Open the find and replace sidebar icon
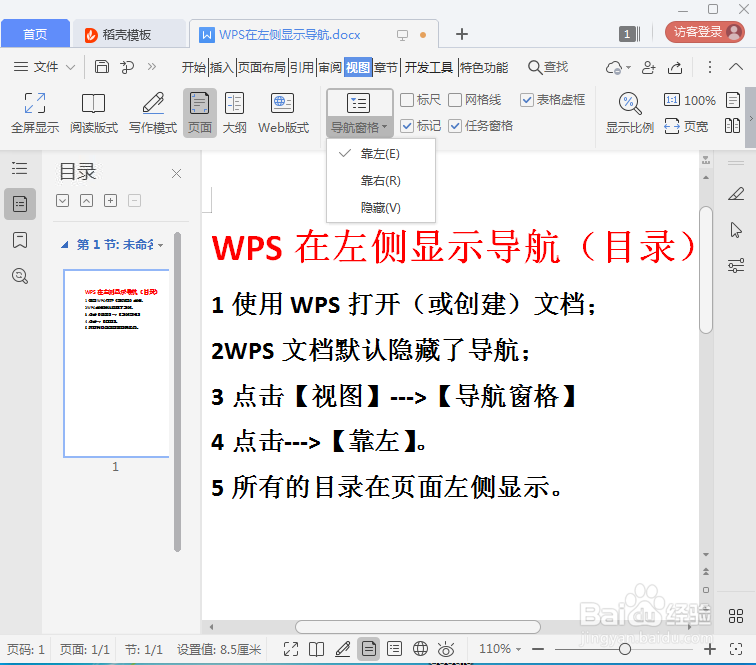Viewport: 756px width, 665px height. 20,276
